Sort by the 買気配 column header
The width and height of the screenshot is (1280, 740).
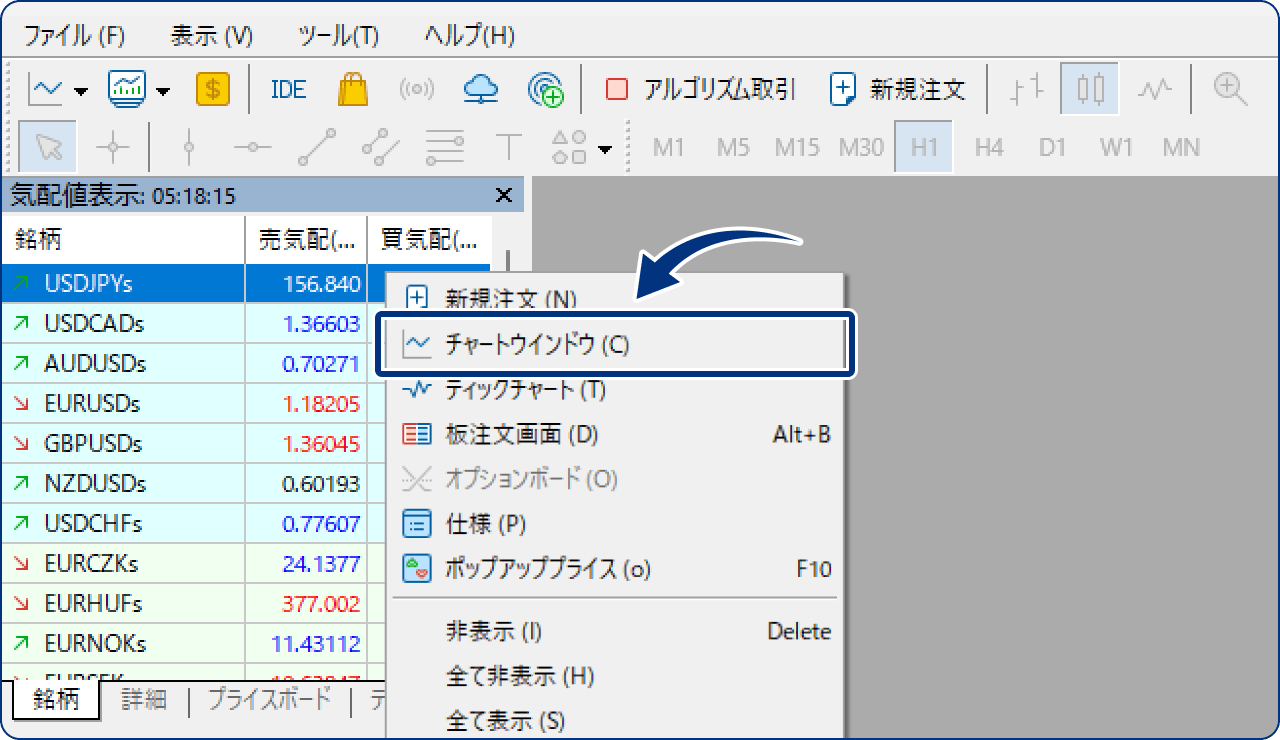(430, 240)
